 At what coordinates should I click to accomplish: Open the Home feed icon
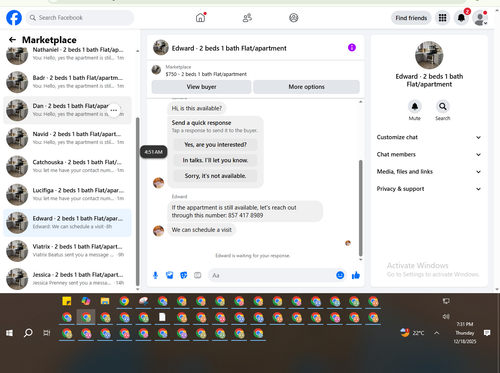coord(200,18)
